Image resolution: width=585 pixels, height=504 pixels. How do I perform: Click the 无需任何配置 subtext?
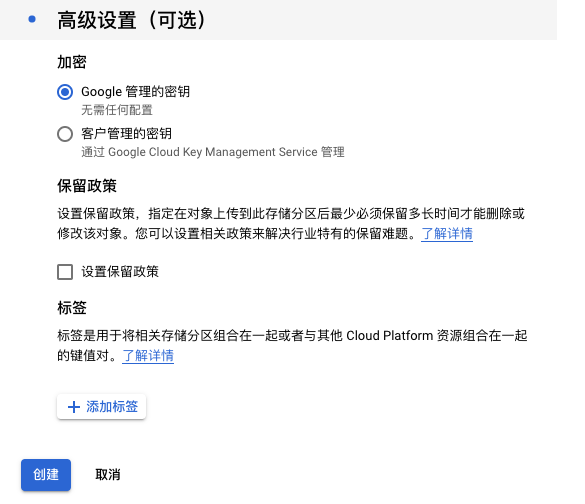(x=117, y=110)
